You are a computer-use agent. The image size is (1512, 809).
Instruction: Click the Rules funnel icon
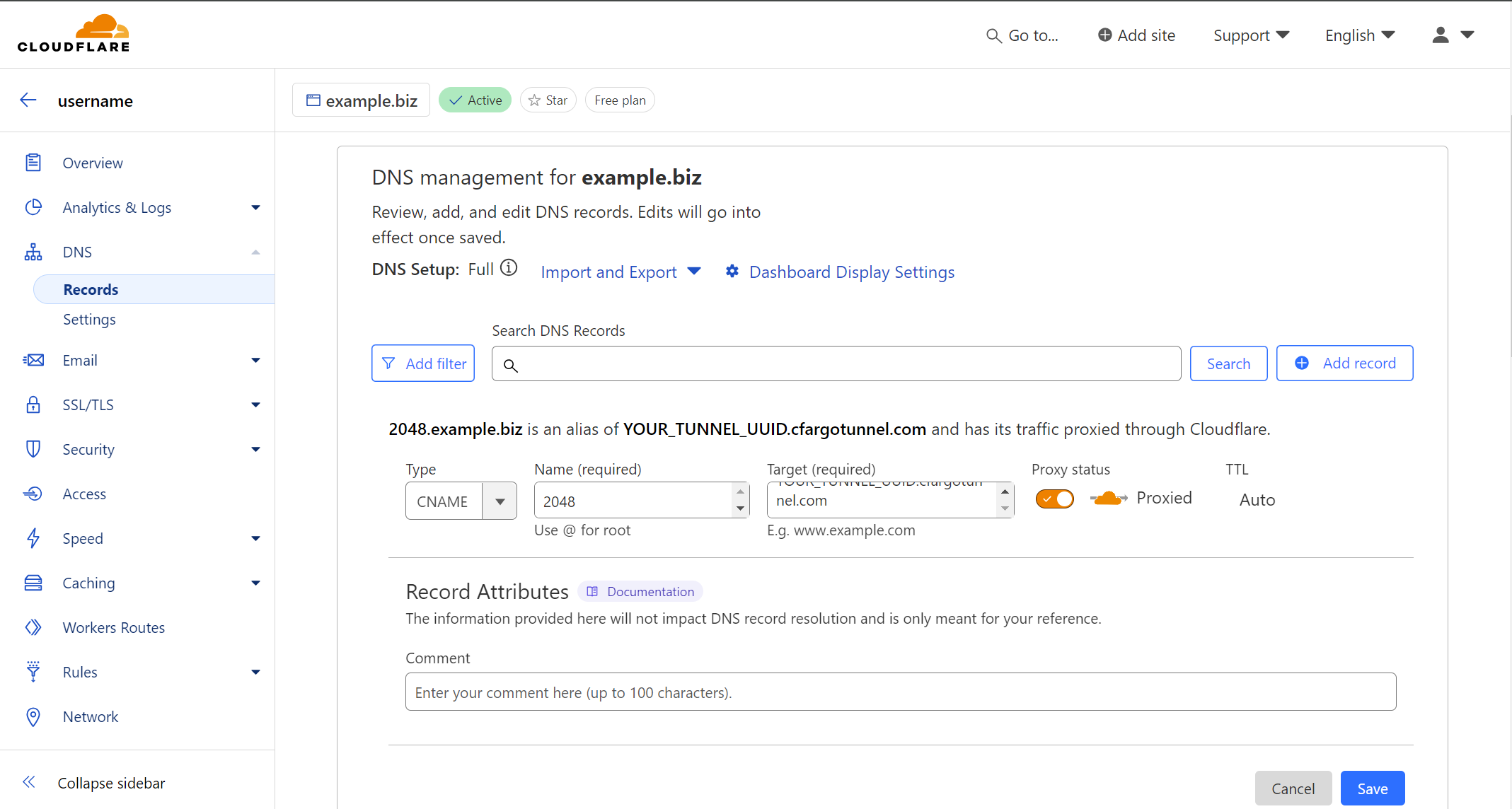pyautogui.click(x=33, y=672)
